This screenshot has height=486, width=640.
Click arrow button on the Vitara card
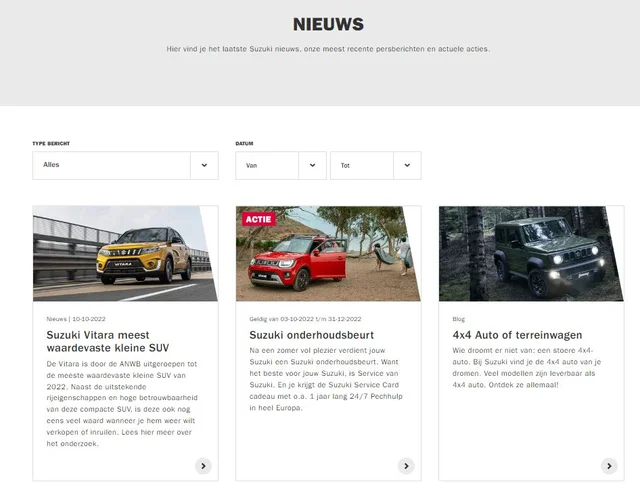tap(203, 466)
